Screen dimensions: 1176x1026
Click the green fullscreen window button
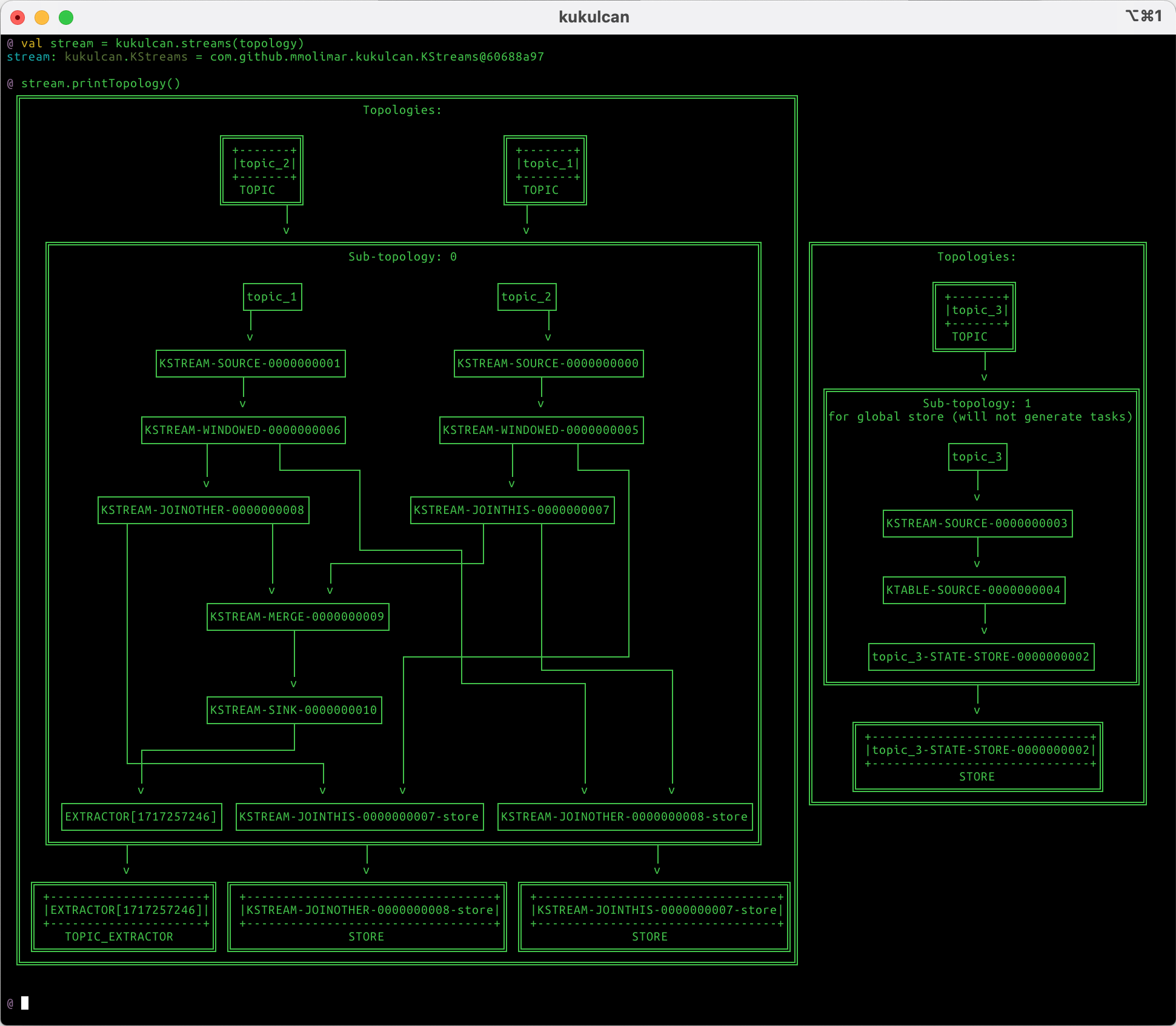point(66,18)
